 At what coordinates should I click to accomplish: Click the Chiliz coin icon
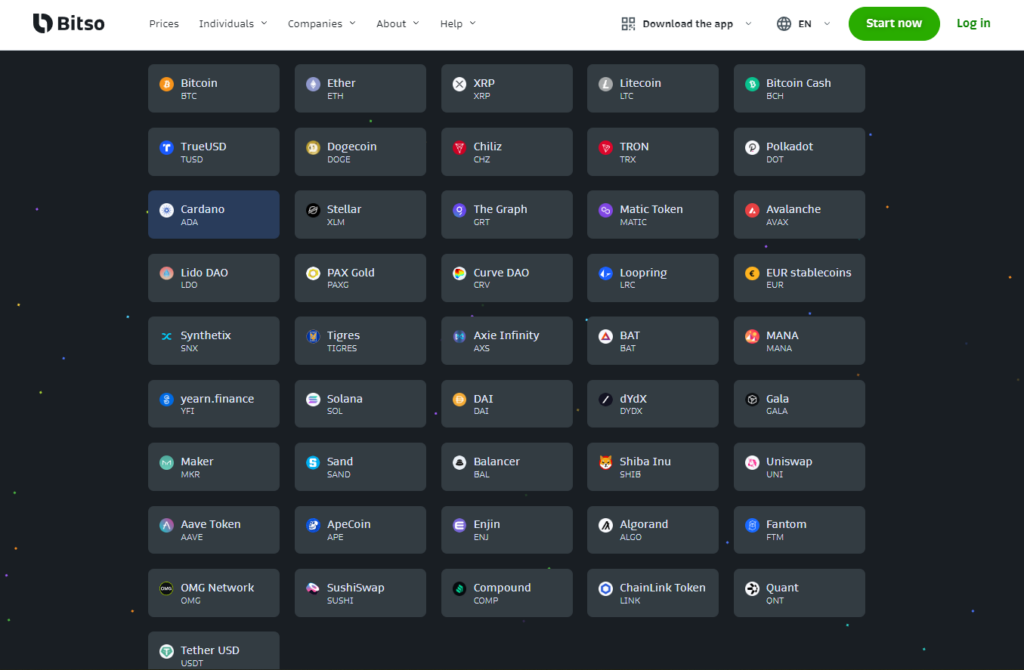(459, 147)
